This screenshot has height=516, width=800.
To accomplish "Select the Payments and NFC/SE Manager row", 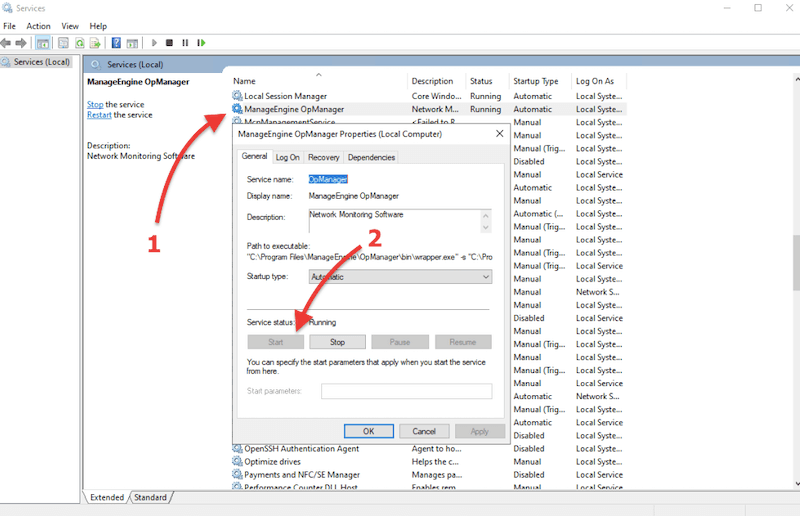I will 429,475.
